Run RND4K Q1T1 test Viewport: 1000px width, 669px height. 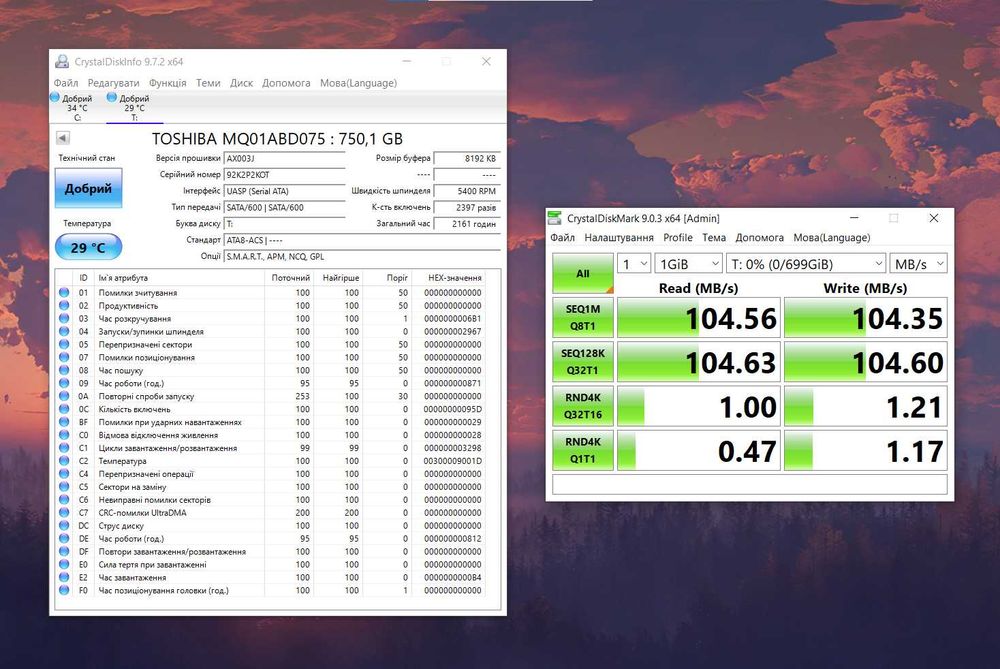click(x=583, y=450)
